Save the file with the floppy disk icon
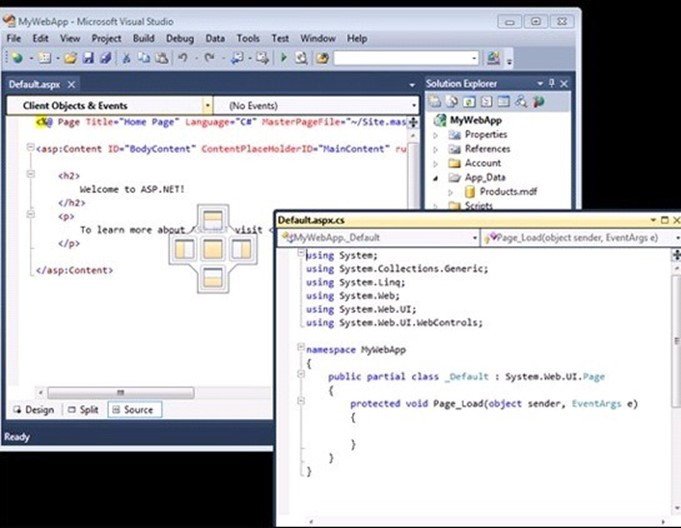This screenshot has width=681, height=528. tap(88, 58)
